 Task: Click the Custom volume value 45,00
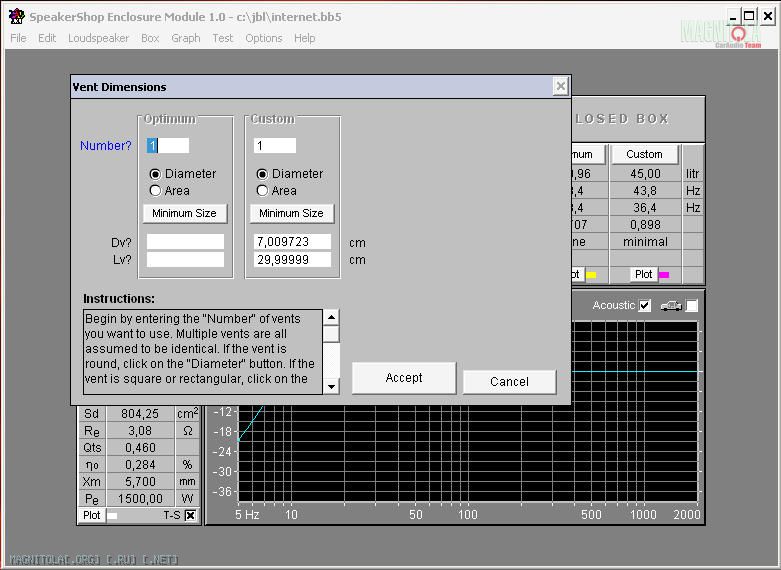645,174
